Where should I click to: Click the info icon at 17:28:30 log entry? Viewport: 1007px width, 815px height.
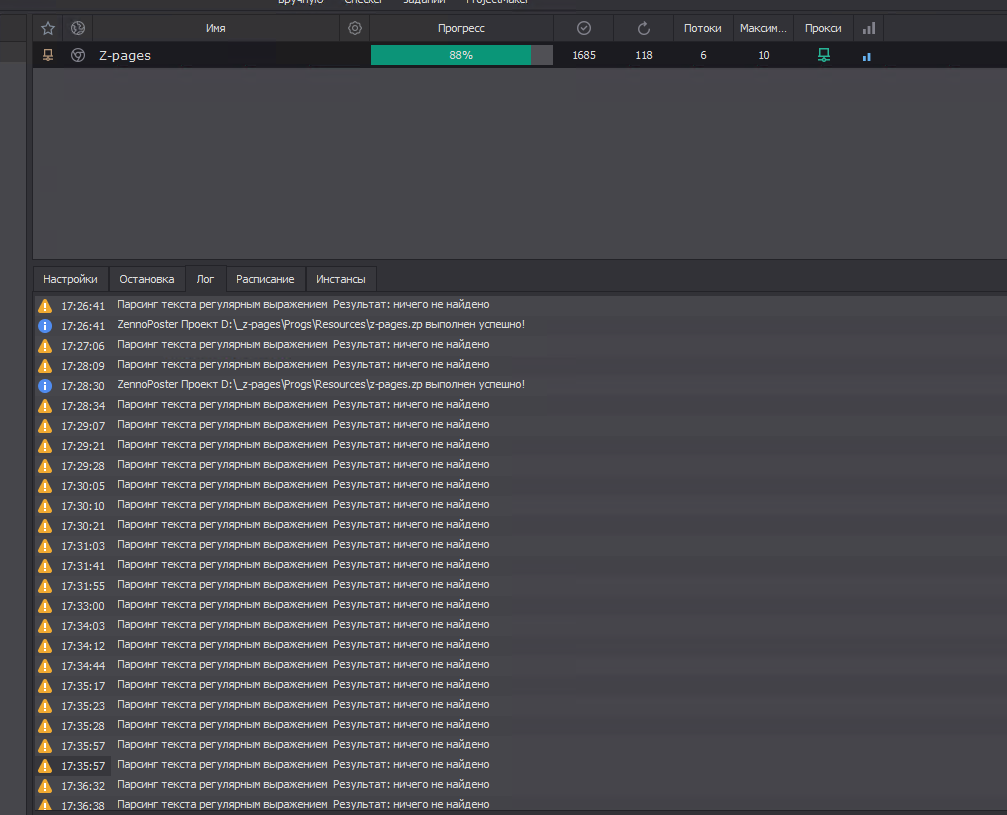(x=45, y=385)
